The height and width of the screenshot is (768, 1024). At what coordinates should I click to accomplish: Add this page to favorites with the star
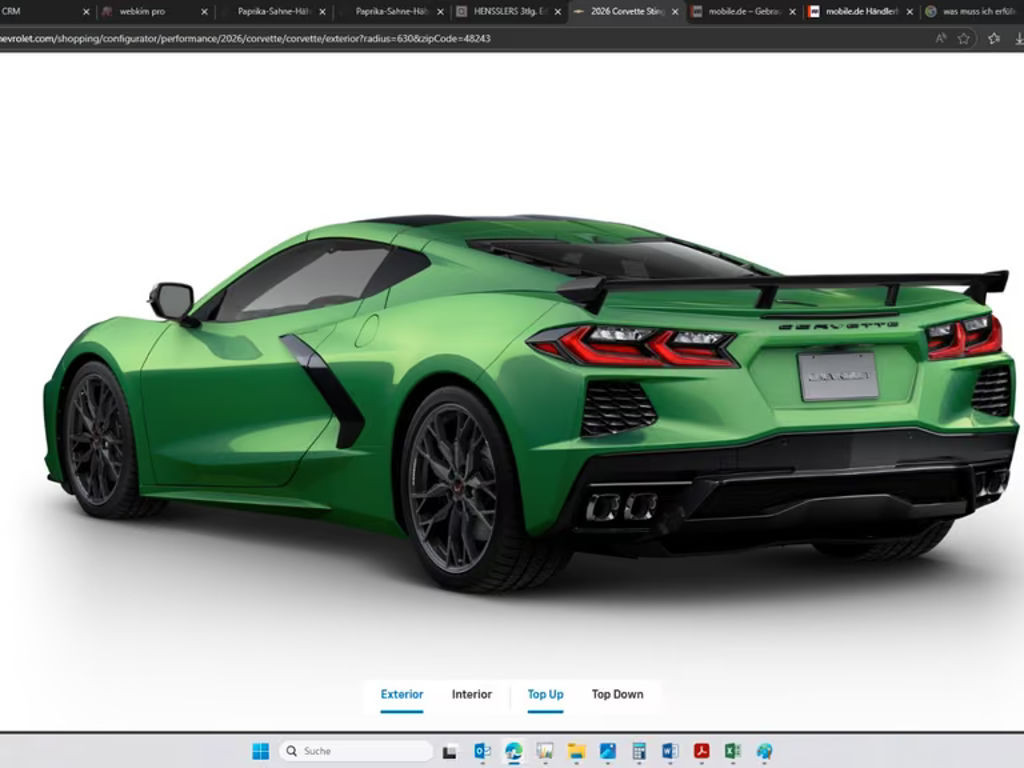[x=963, y=39]
